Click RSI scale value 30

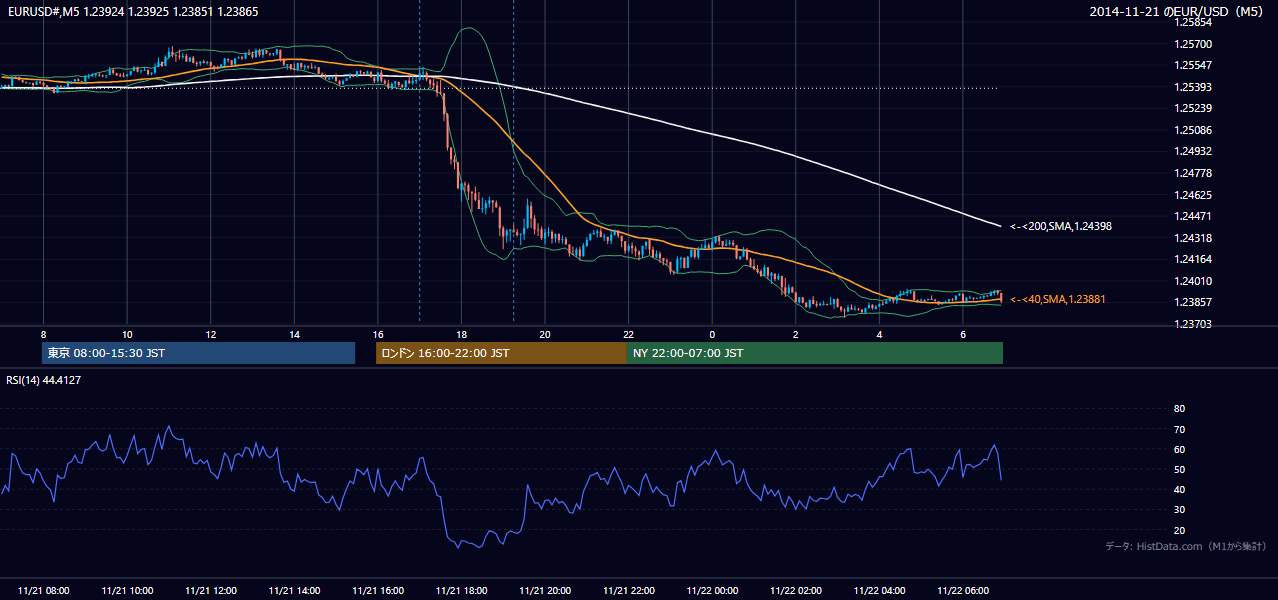pyautogui.click(x=1179, y=510)
